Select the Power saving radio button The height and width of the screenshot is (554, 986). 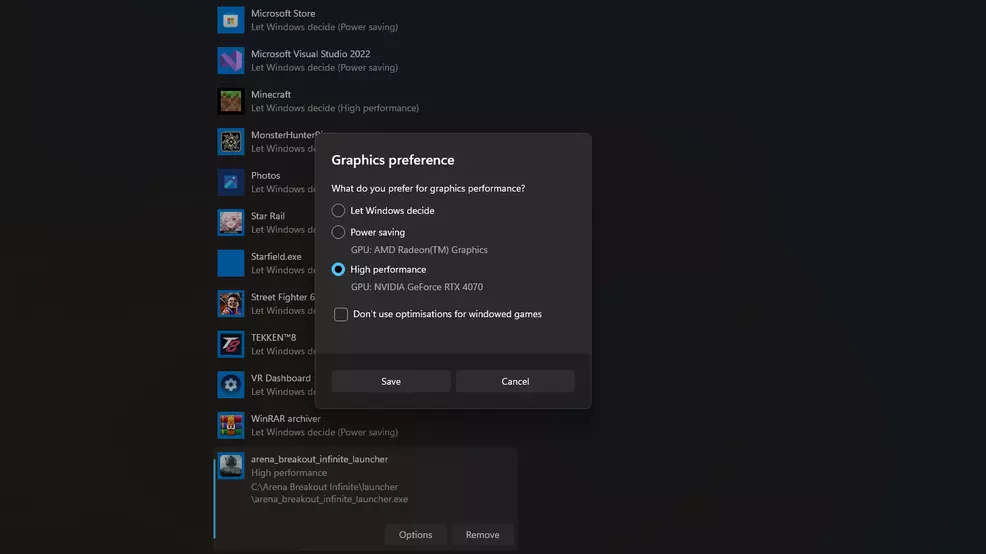[x=338, y=232]
